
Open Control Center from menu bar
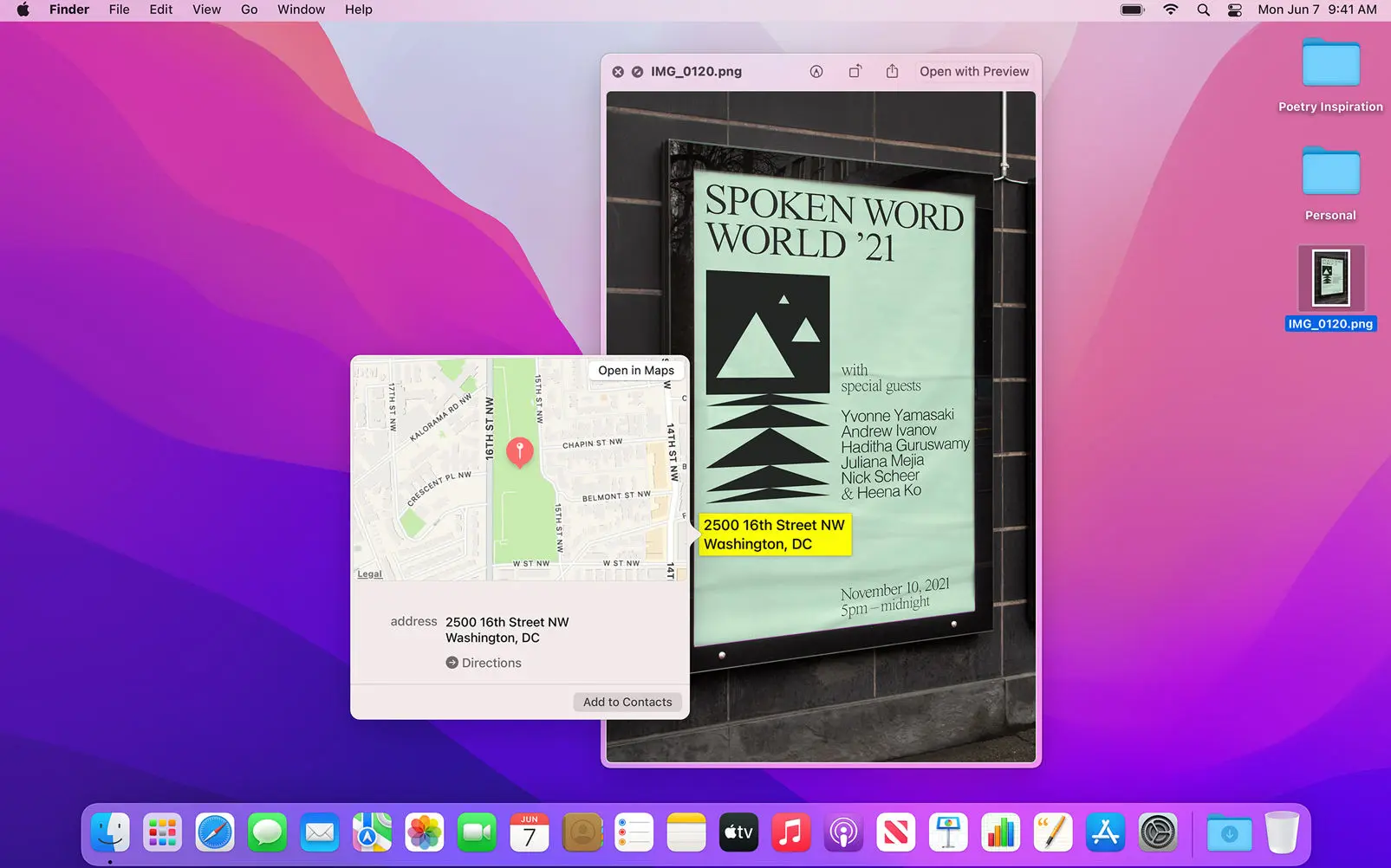[x=1235, y=10]
